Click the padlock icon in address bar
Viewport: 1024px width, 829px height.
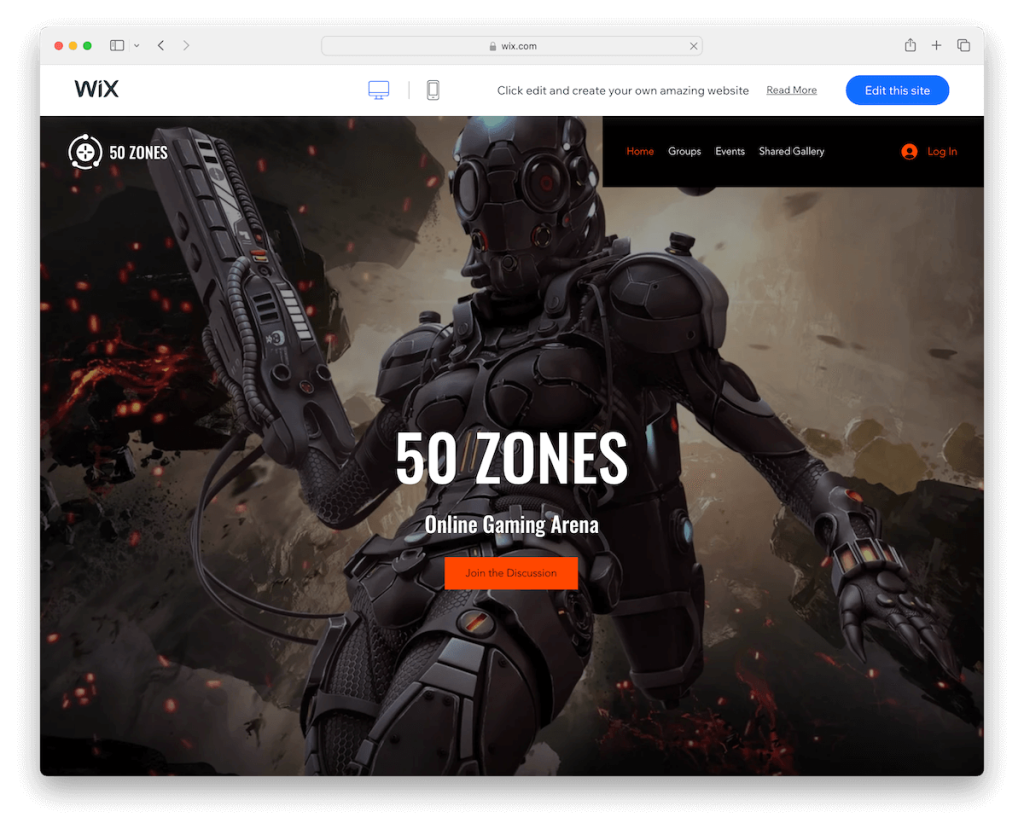pyautogui.click(x=492, y=46)
